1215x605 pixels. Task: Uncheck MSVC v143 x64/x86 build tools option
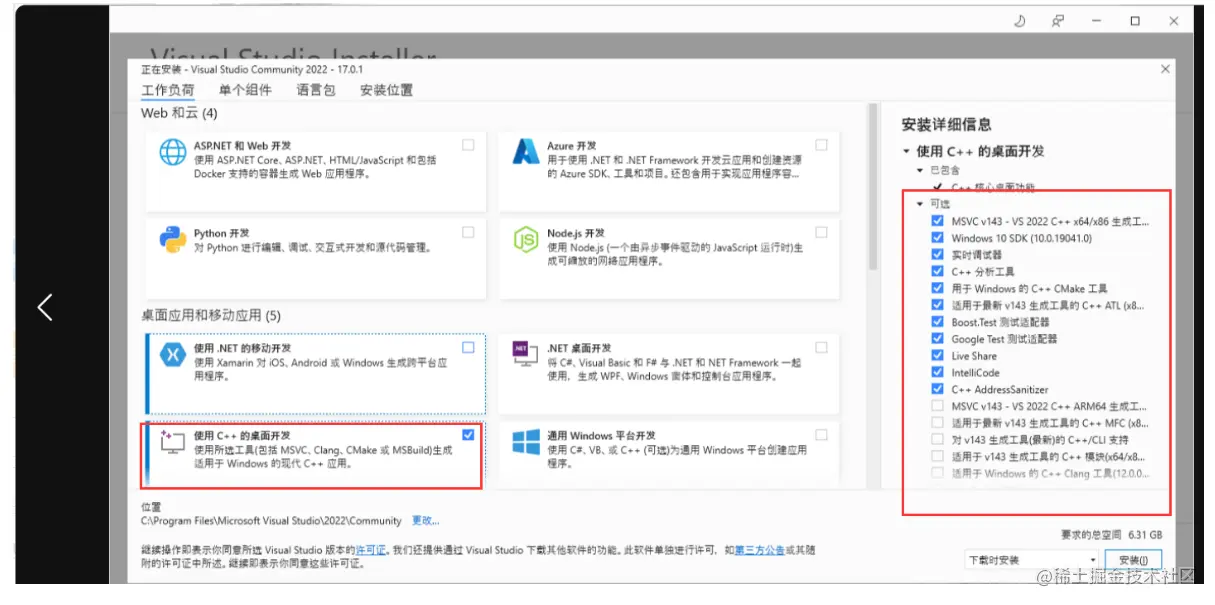[937, 221]
